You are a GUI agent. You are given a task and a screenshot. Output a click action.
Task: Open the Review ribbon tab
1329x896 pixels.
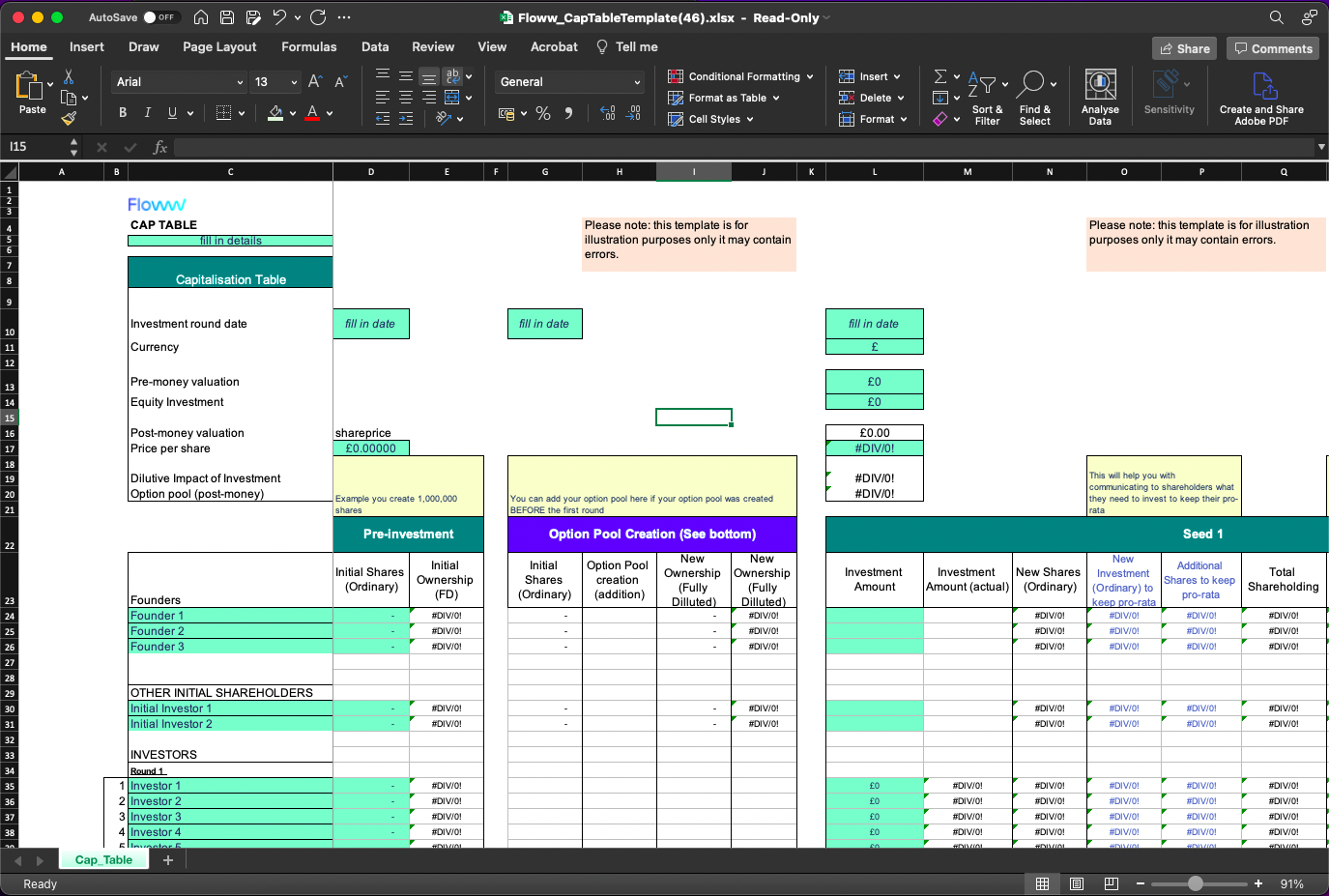tap(433, 46)
